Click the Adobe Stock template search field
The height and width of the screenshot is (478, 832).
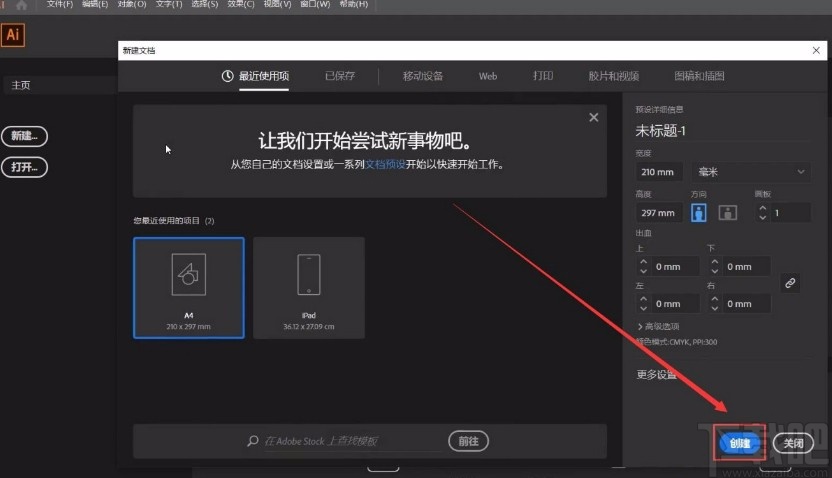[352, 441]
